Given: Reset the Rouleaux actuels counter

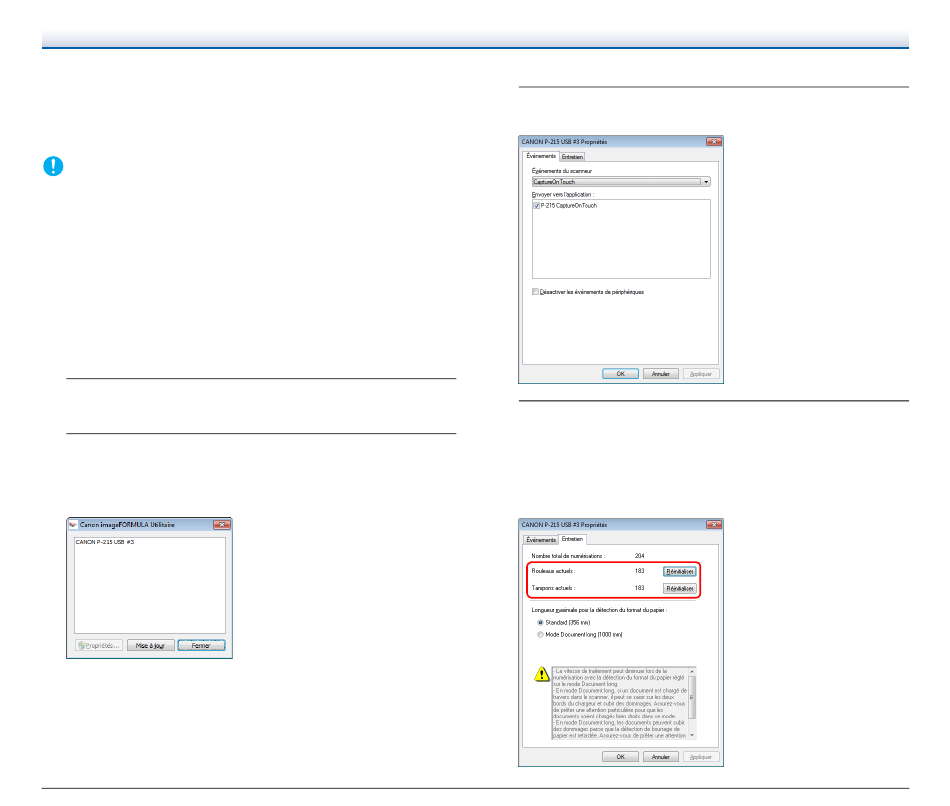Looking at the screenshot, I should (x=679, y=571).
